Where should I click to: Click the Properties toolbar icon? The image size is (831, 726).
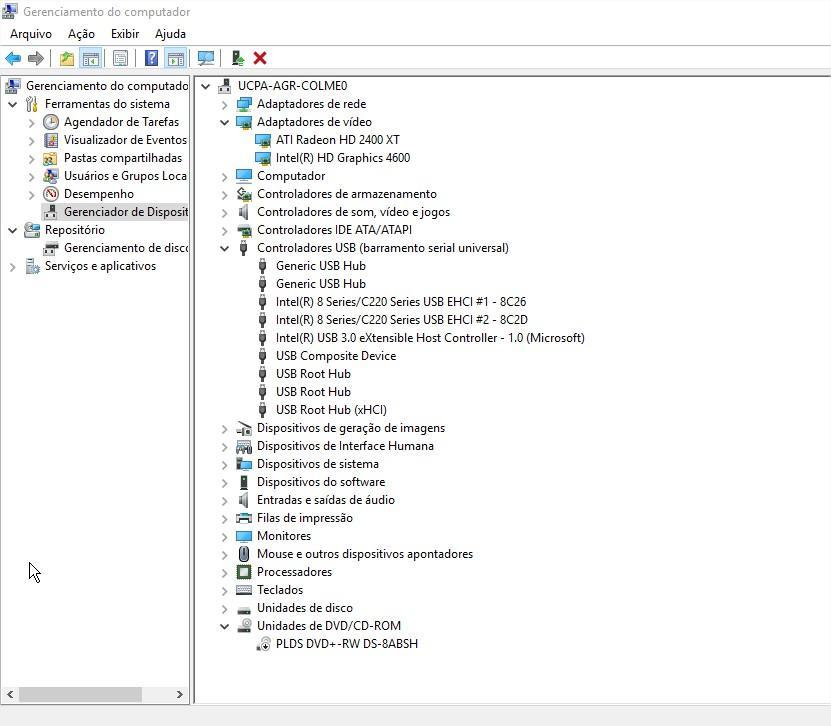(121, 58)
